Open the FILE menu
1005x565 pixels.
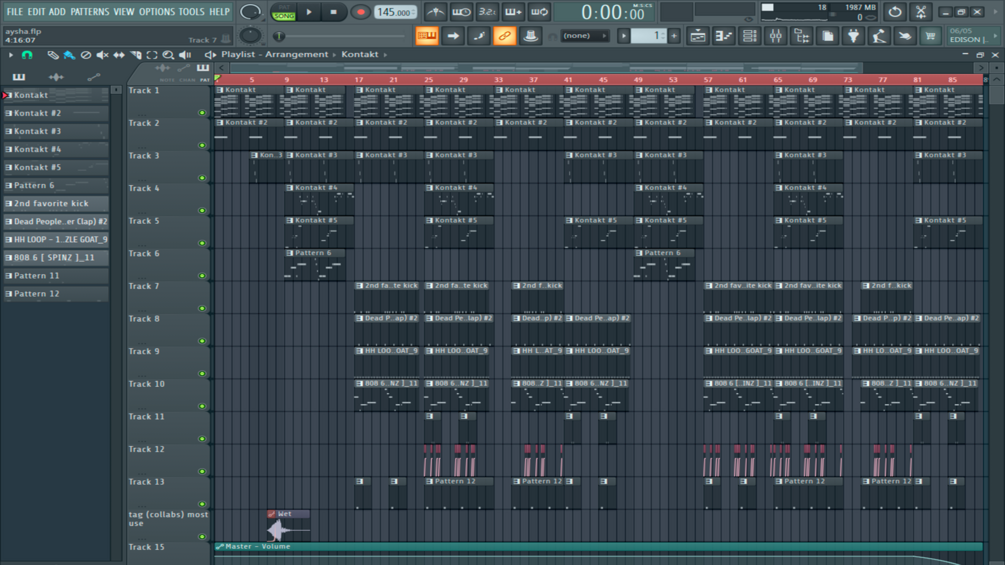14,12
